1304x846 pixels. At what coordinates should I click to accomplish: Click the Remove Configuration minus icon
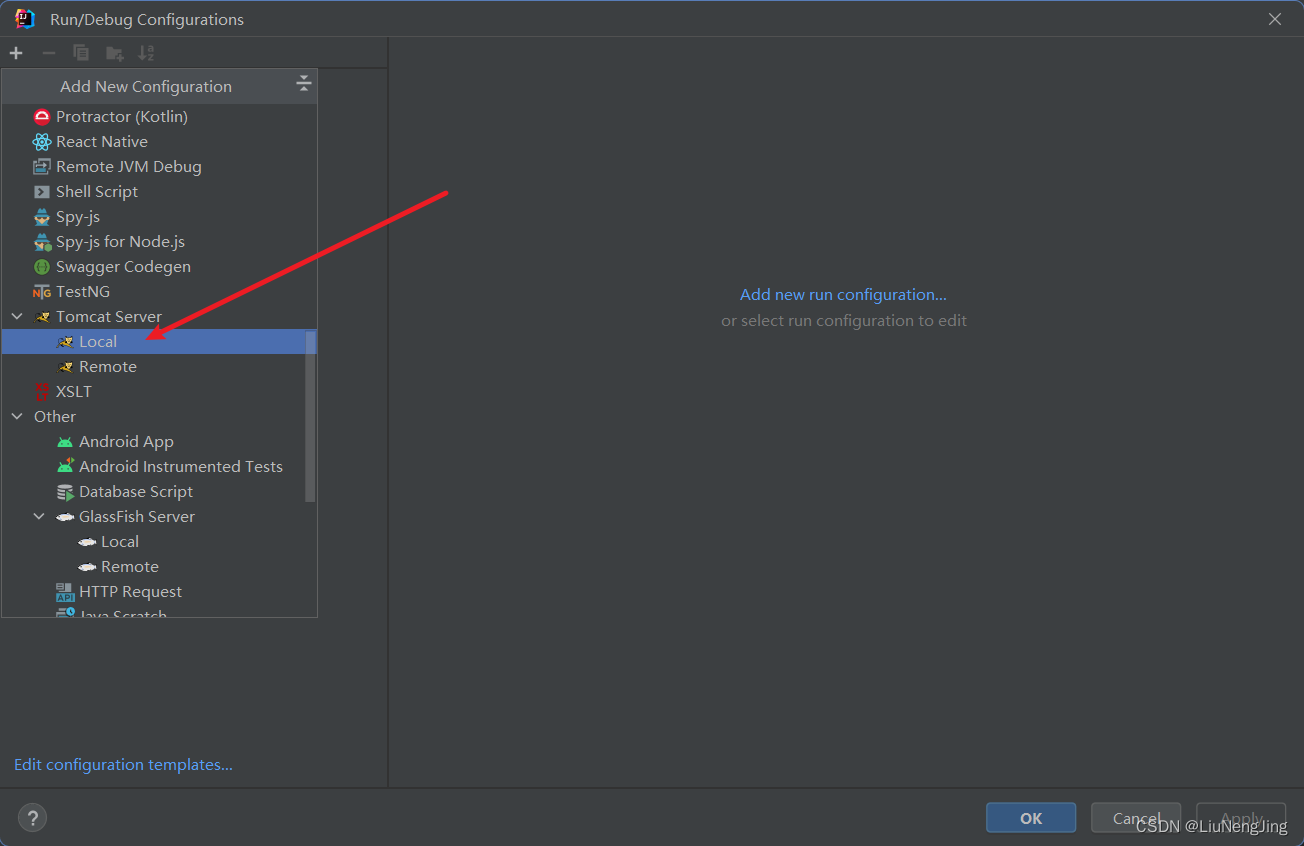[x=48, y=53]
